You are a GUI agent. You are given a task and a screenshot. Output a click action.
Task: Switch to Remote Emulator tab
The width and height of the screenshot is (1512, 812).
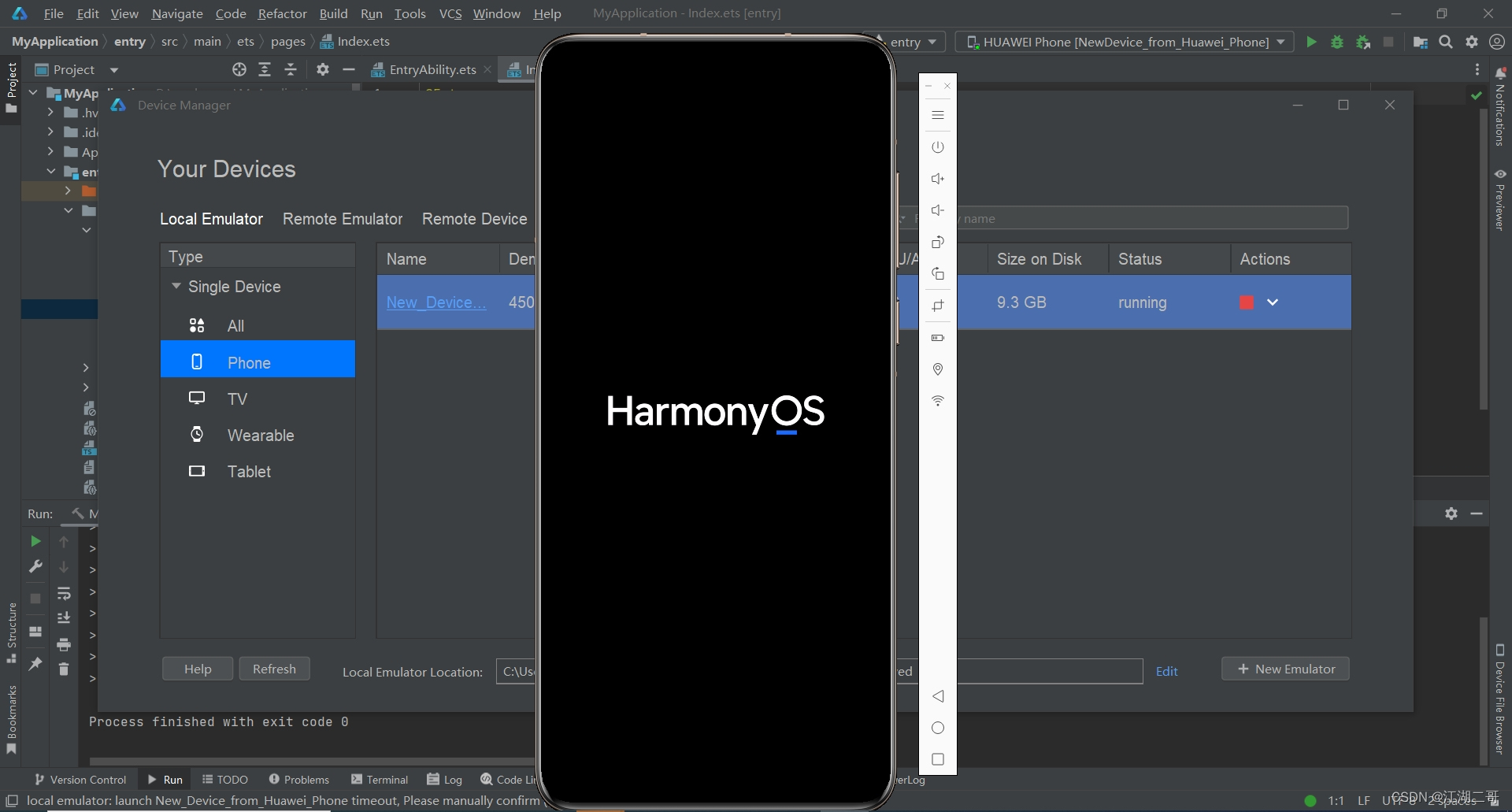click(x=343, y=219)
